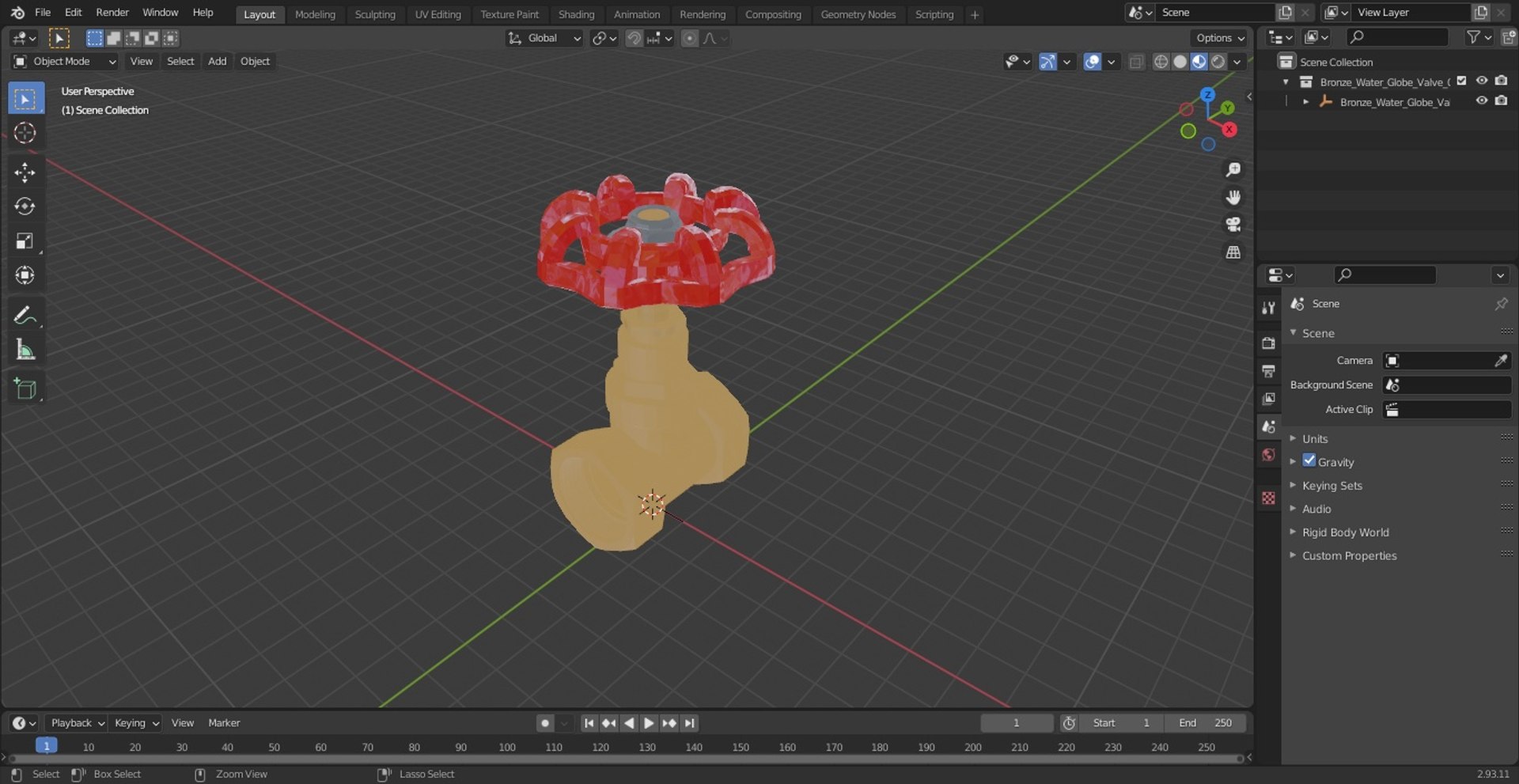Toggle proportional editing
Viewport: 1519px width, 784px height.
[x=690, y=38]
